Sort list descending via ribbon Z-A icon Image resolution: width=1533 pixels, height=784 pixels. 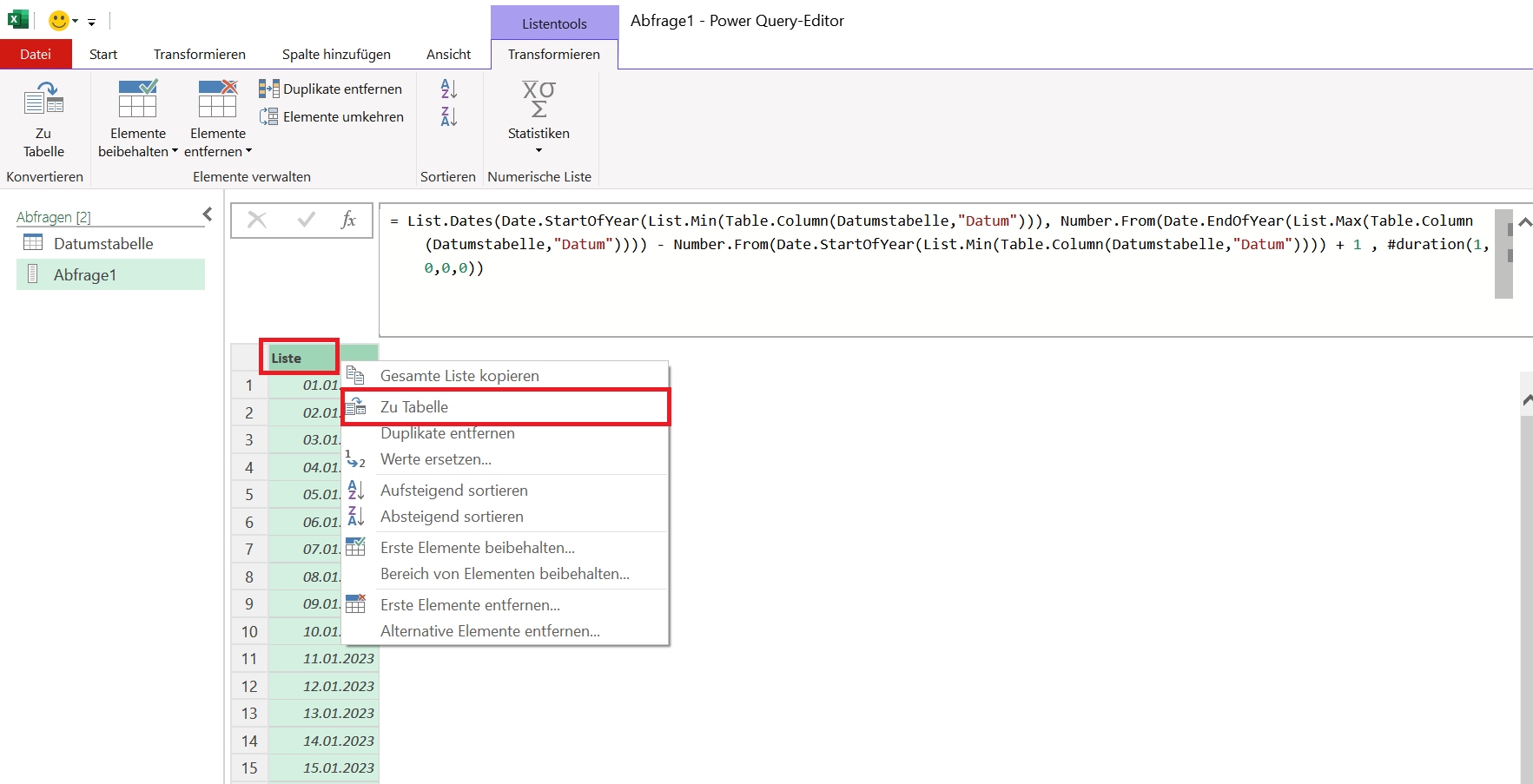pos(449,115)
